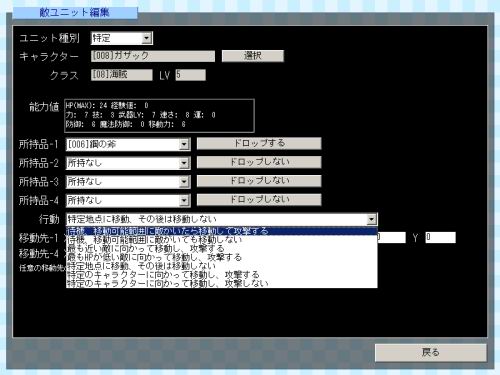The image size is (500, 375).
Task: Click the 敵ユニット編集 title tab
Action: [75, 13]
